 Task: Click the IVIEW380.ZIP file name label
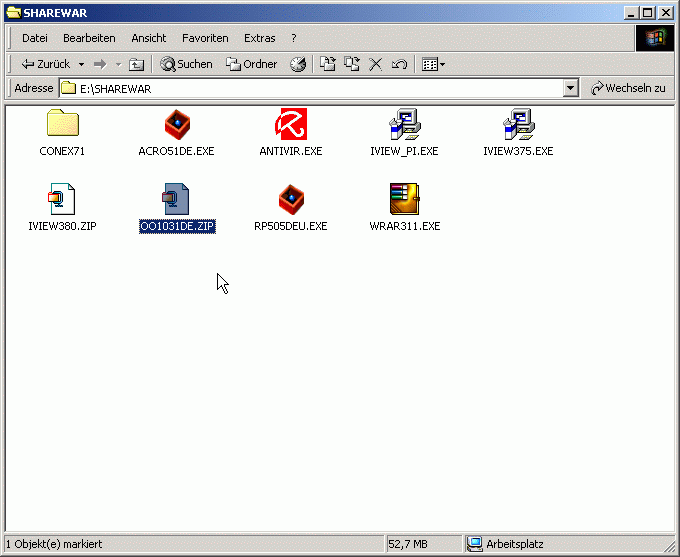(62, 226)
